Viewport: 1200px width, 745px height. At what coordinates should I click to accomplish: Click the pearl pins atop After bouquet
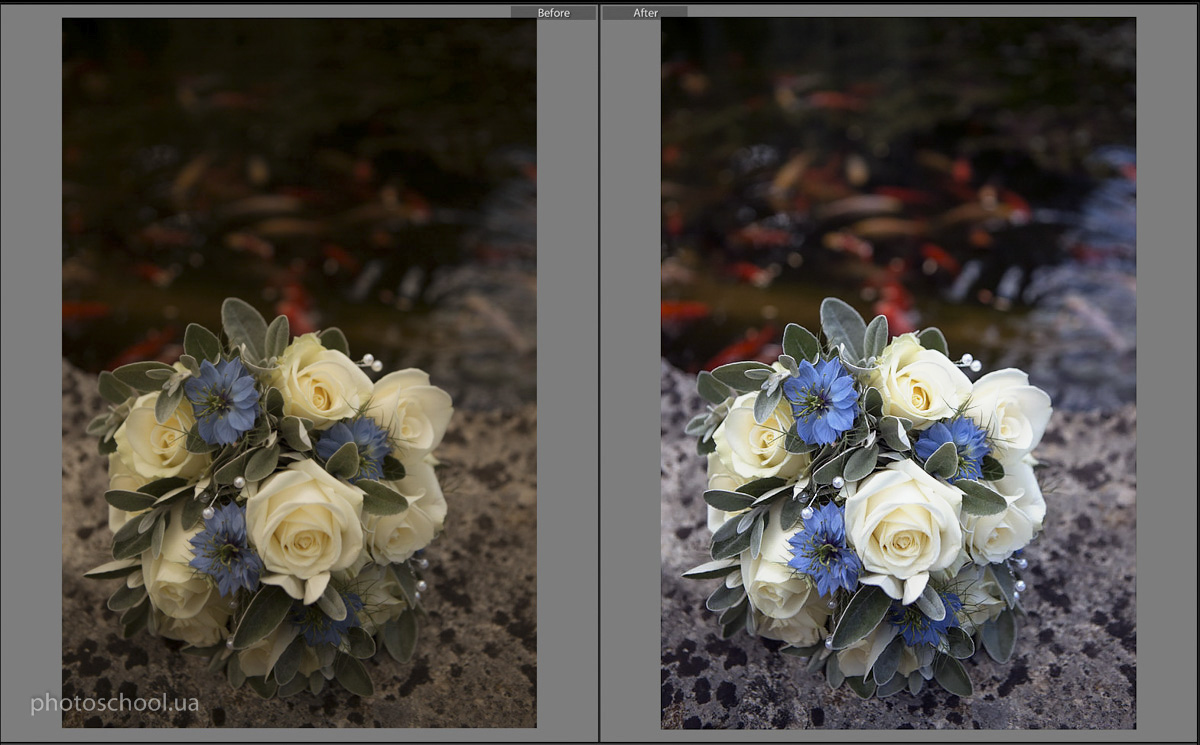click(968, 362)
